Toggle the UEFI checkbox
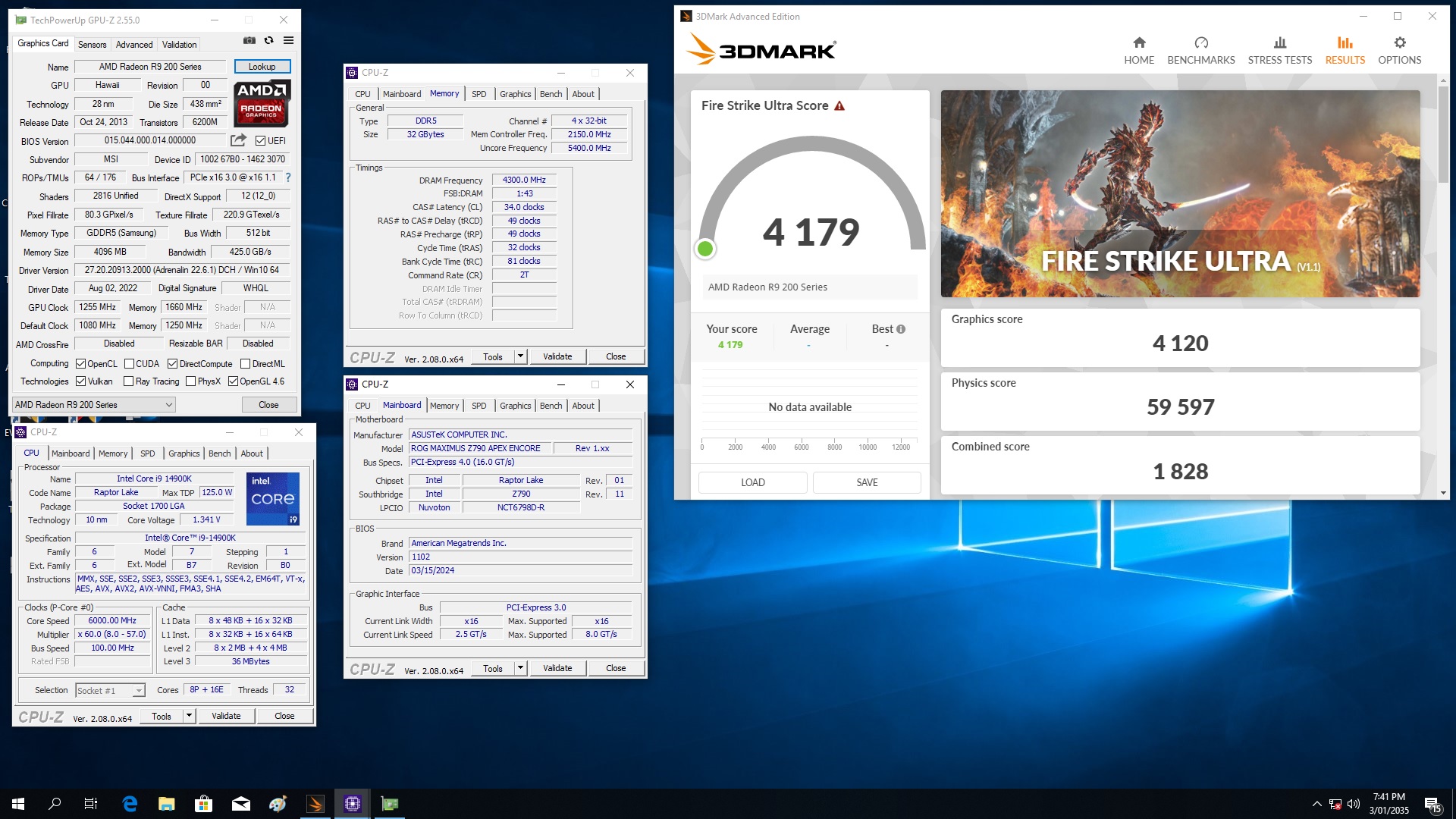 click(260, 141)
